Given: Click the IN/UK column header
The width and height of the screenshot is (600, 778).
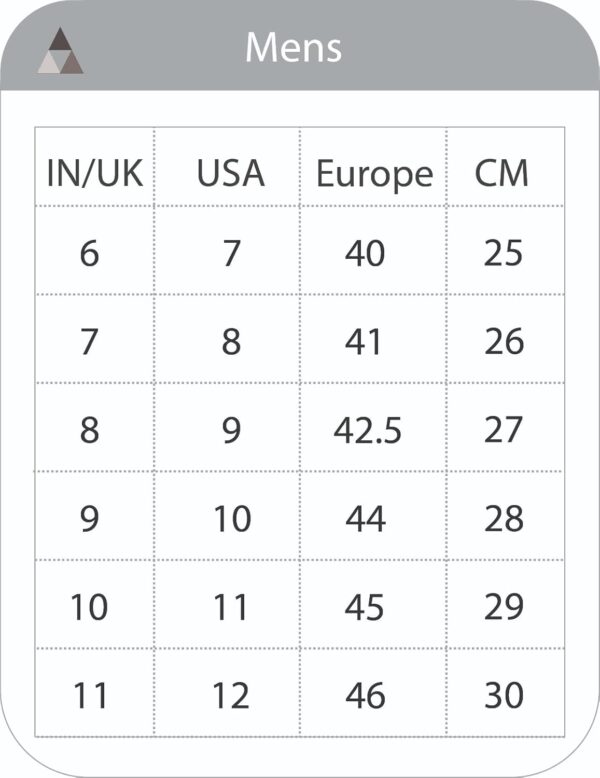Looking at the screenshot, I should 95,173.
